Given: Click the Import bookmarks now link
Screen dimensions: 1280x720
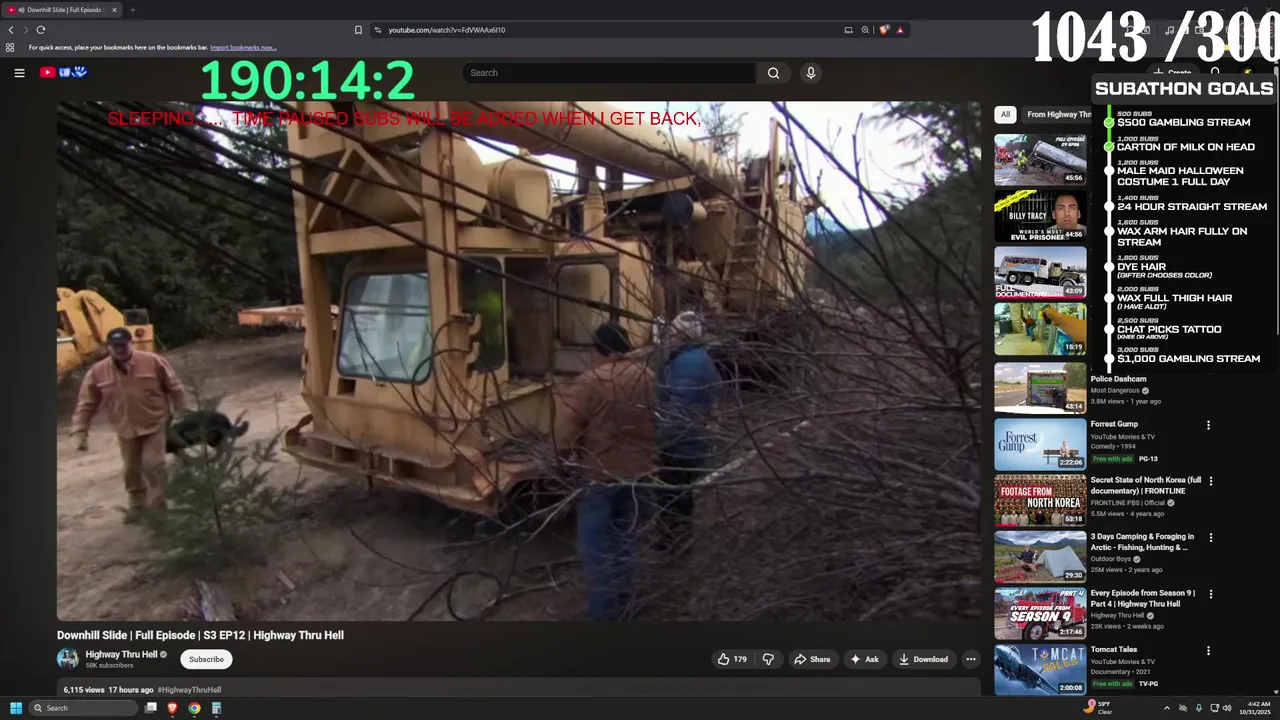Looking at the screenshot, I should click(x=243, y=47).
